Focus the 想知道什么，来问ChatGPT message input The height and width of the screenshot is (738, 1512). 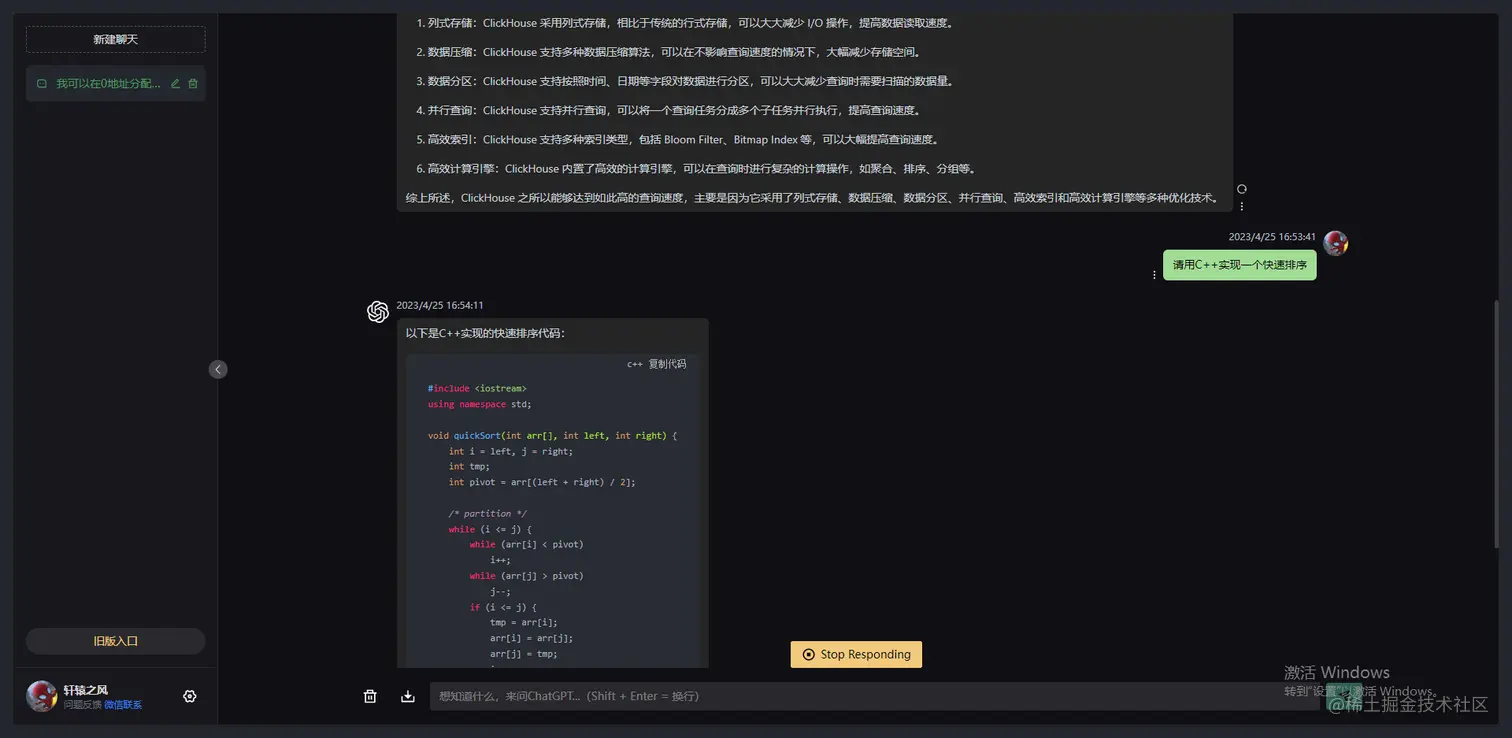[x=875, y=696]
